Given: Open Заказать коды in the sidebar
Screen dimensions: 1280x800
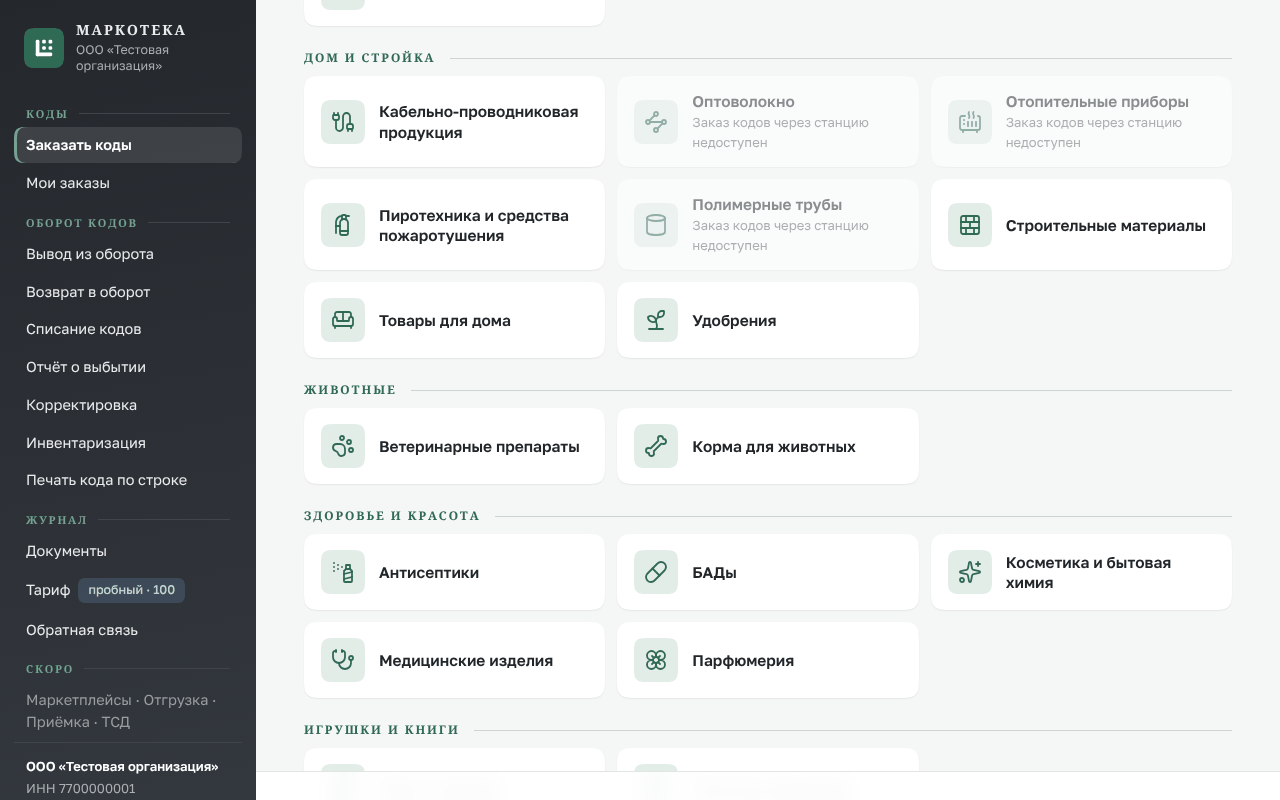Looking at the screenshot, I should tap(128, 145).
